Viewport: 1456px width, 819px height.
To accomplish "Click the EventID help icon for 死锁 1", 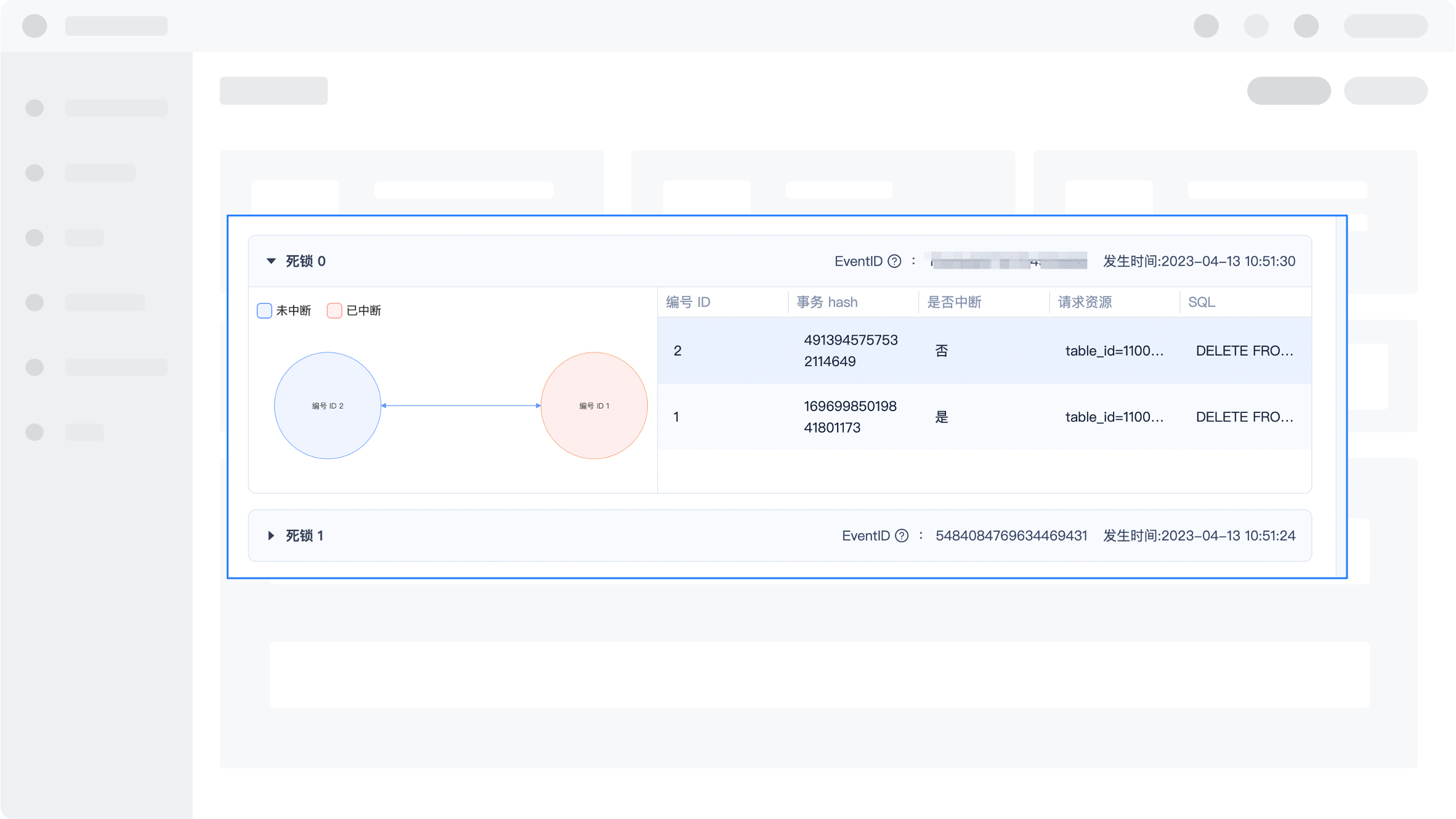I will 902,536.
